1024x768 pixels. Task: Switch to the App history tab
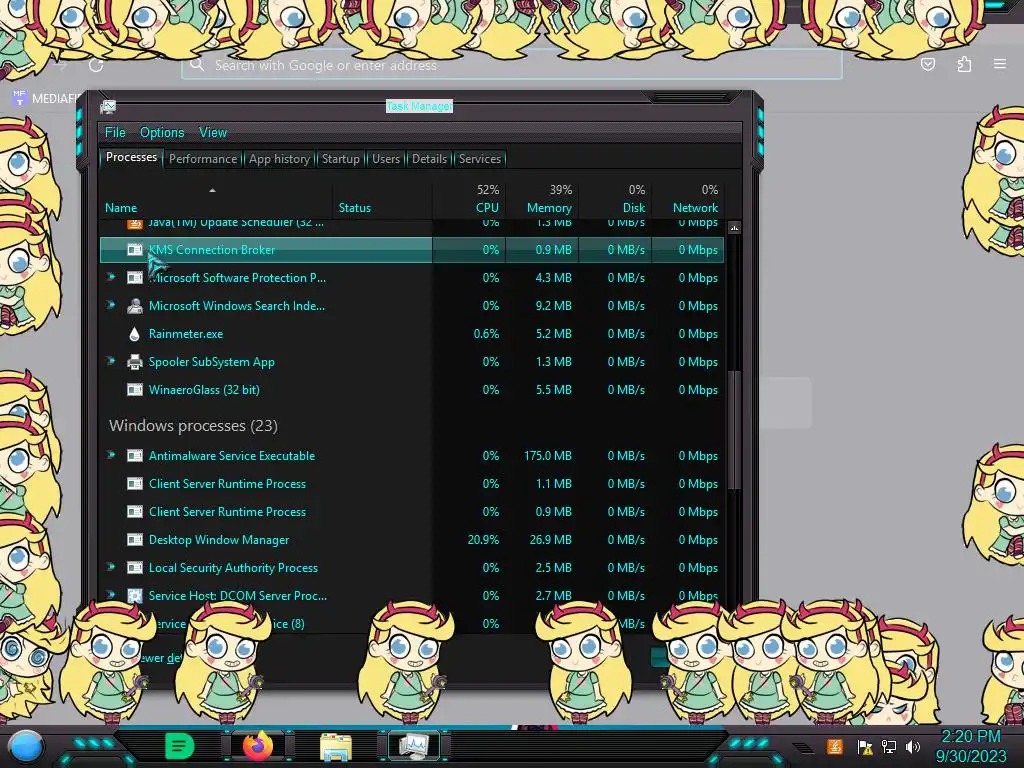tap(280, 159)
